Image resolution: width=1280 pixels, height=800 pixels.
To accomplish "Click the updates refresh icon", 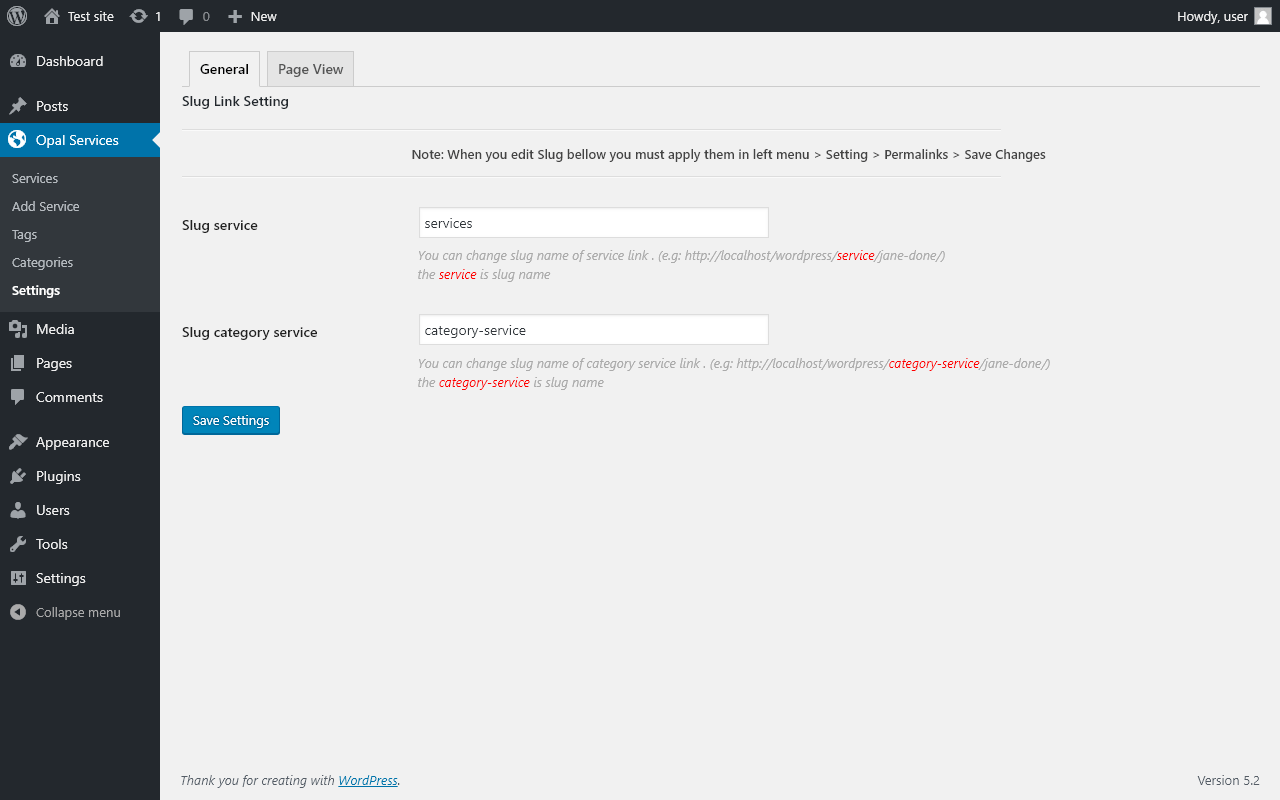I will (139, 16).
